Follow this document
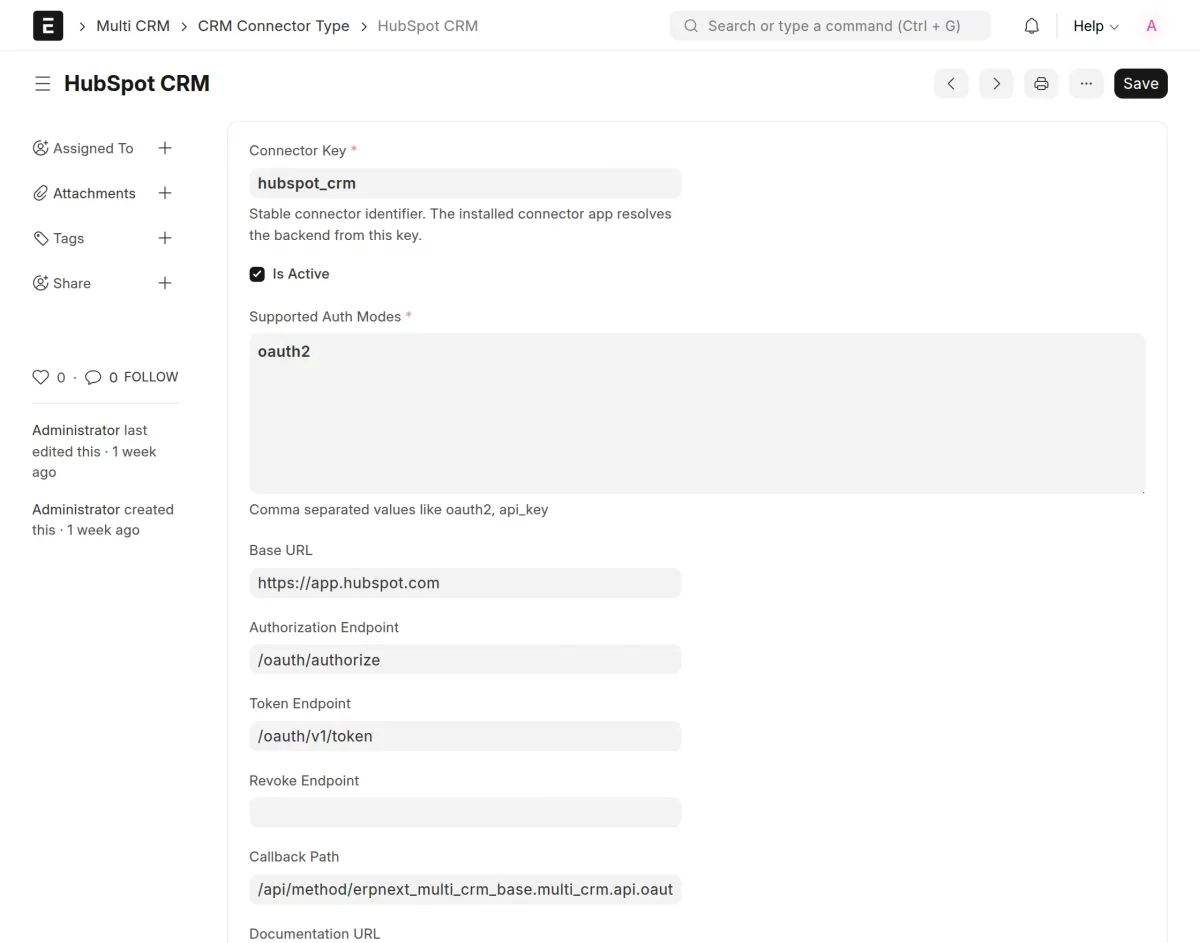This screenshot has width=1200, height=943. coord(151,377)
